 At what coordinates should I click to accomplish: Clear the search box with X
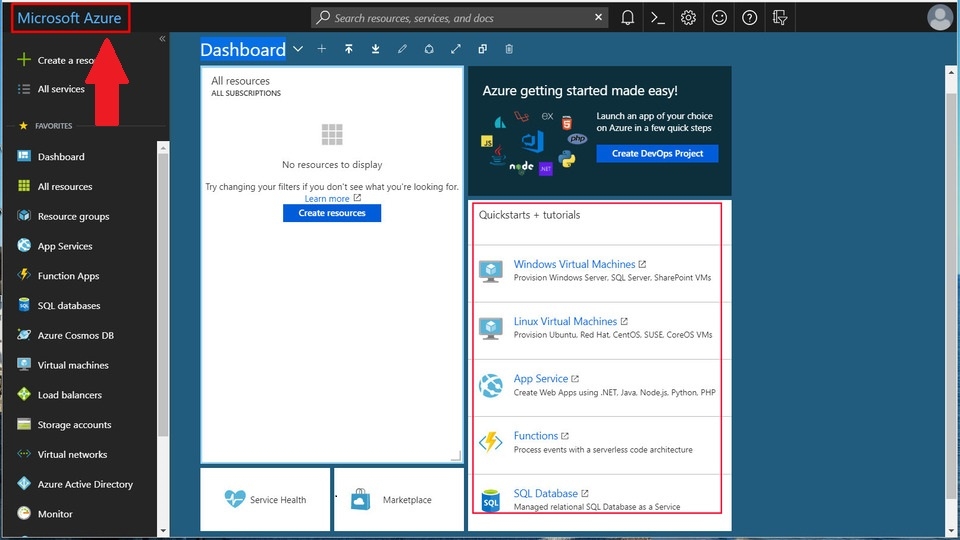[598, 17]
